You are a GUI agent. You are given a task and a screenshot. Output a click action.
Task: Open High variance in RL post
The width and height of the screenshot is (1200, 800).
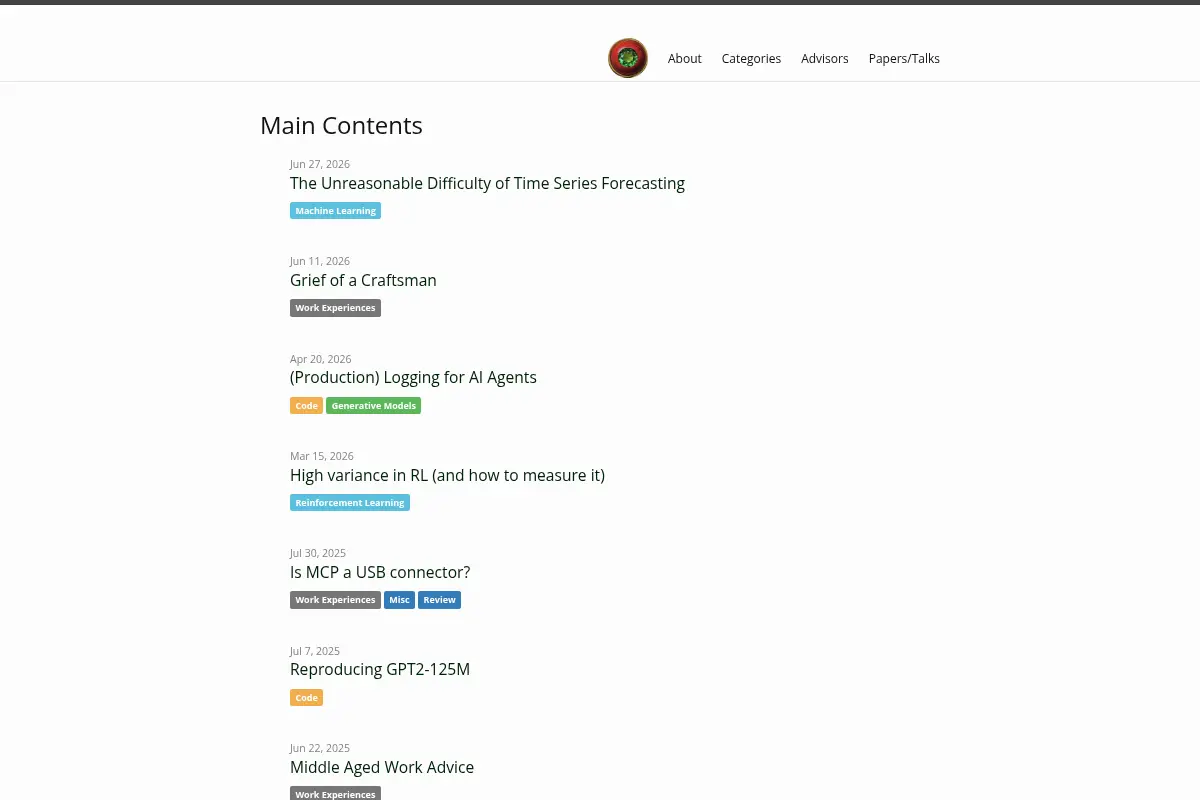click(447, 475)
